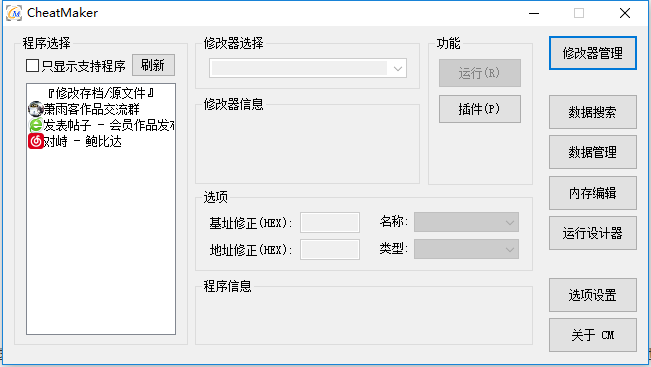Screen dimensions: 651x367
Task: Expand the 修改器选择 dropdown
Action: (x=308, y=69)
